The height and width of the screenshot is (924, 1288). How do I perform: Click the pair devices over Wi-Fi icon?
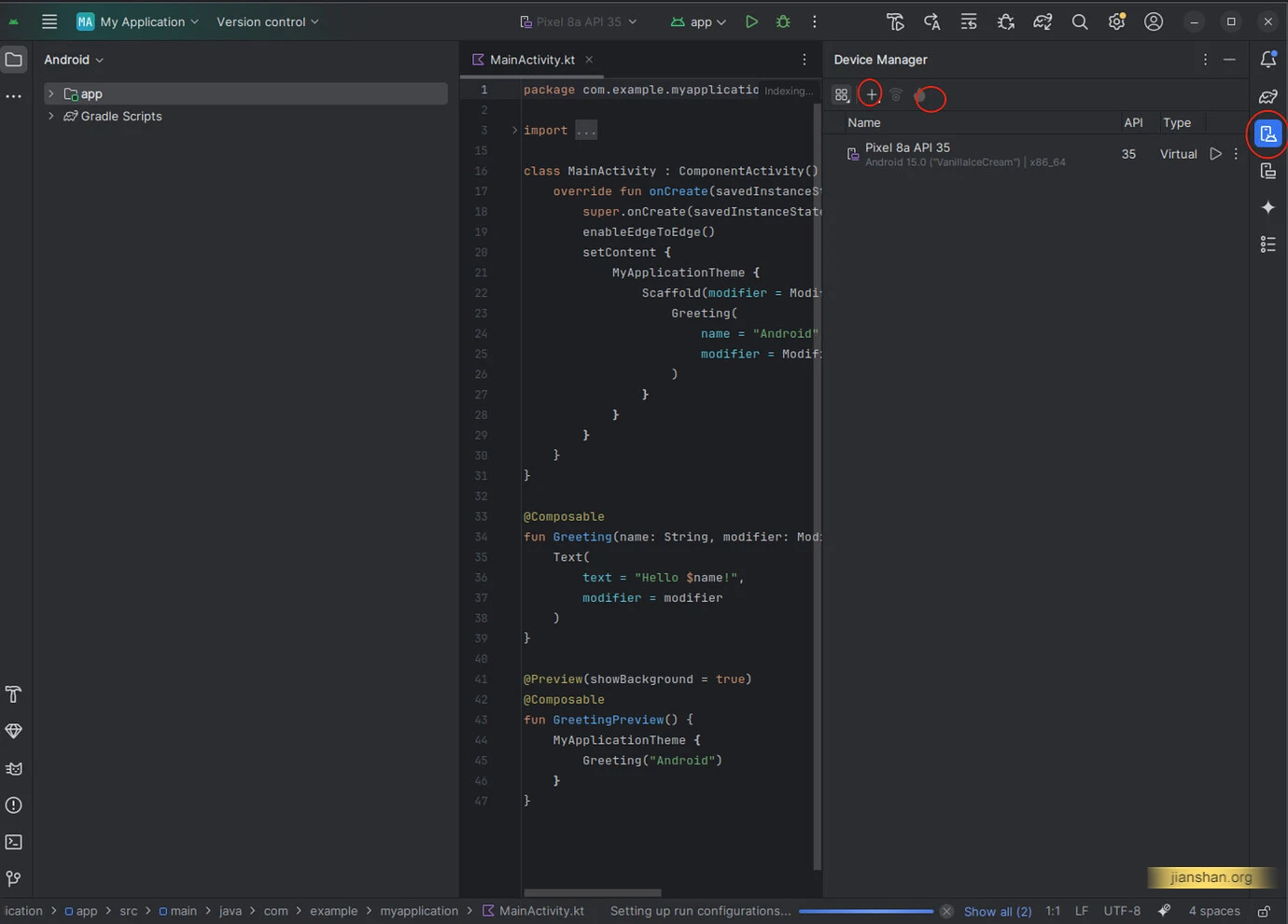pos(896,95)
